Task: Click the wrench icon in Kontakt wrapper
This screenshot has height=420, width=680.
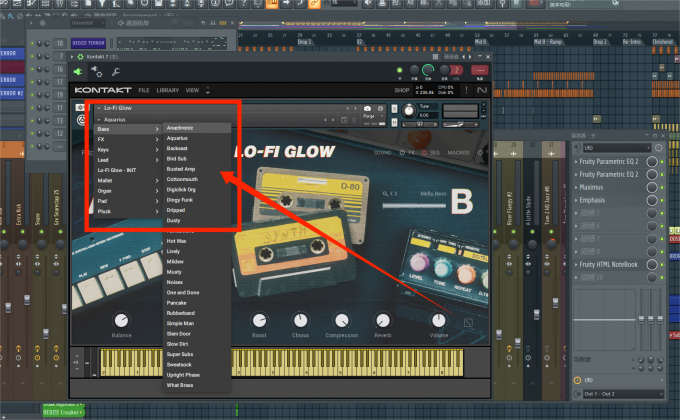Action: (115, 72)
